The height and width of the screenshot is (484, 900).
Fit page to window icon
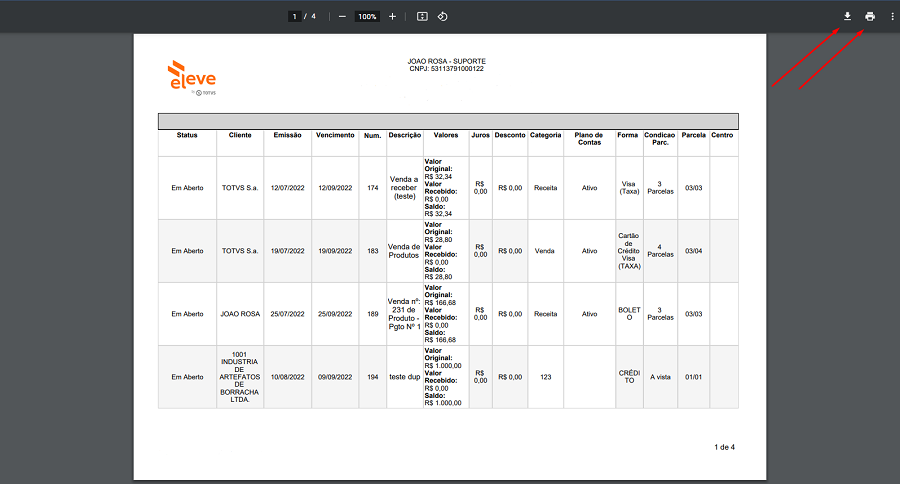[x=422, y=17]
